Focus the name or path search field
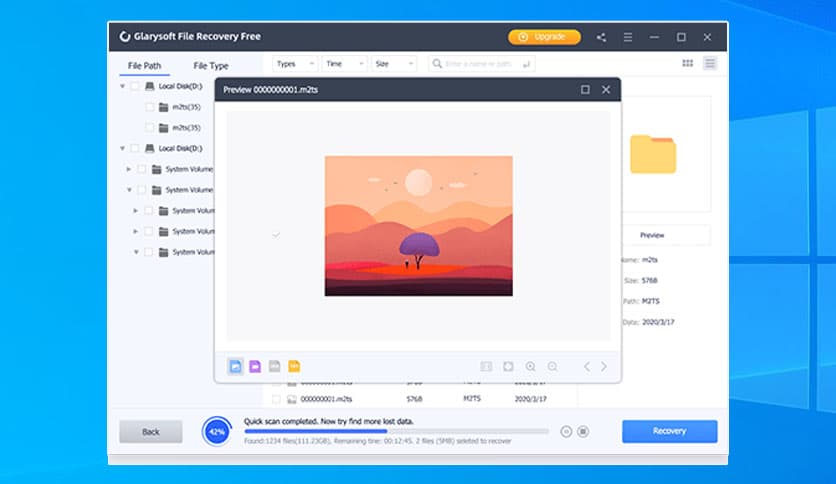Image resolution: width=836 pixels, height=484 pixels. 481,64
